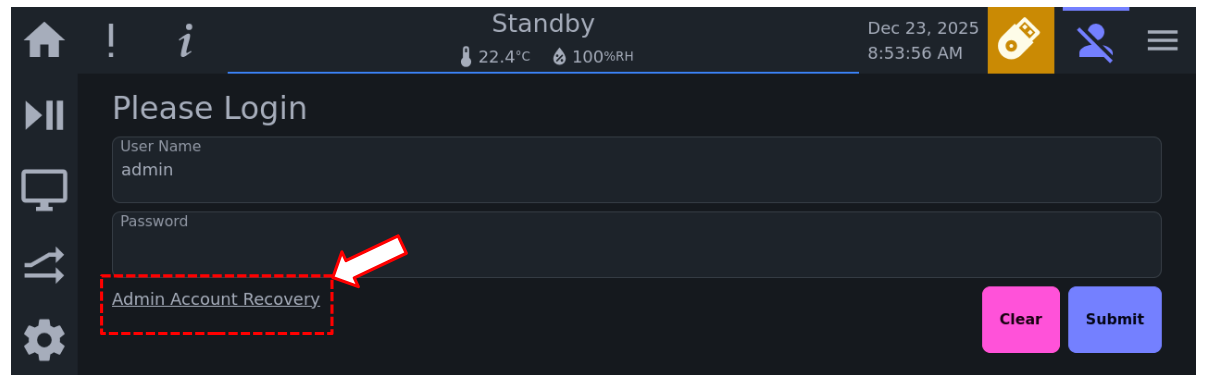The height and width of the screenshot is (375, 1207).
Task: Click the pink Clear button
Action: 1020,320
